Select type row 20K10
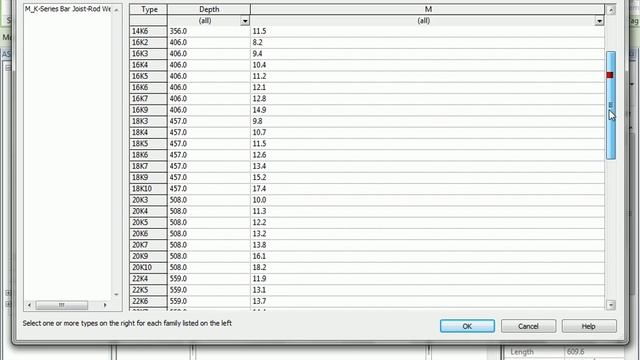 (367, 267)
